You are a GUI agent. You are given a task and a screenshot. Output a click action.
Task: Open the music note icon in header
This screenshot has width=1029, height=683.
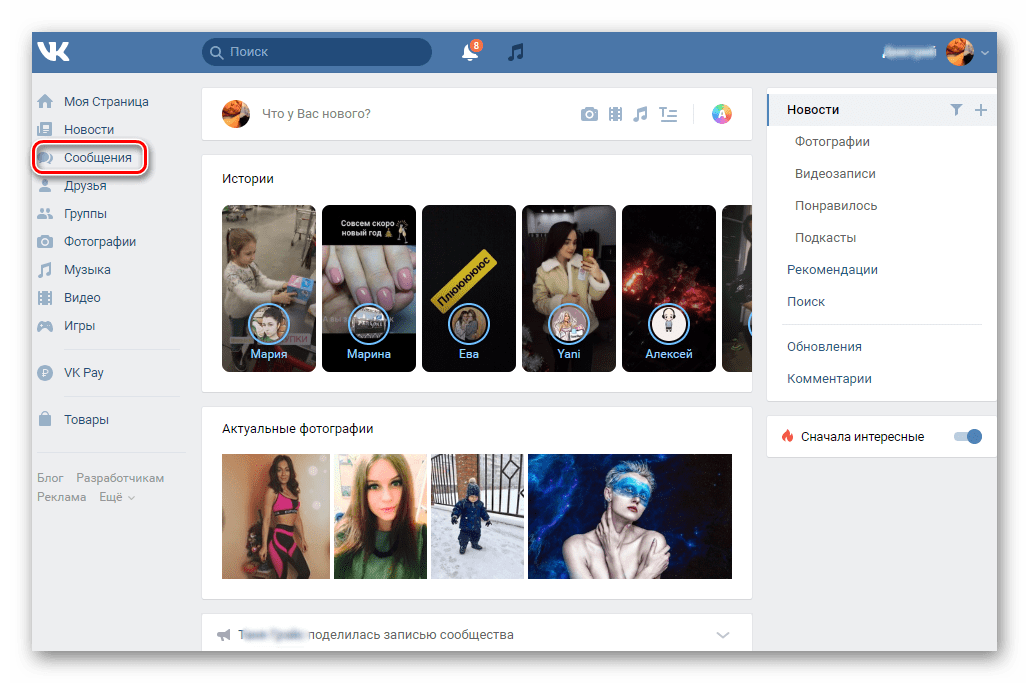516,51
